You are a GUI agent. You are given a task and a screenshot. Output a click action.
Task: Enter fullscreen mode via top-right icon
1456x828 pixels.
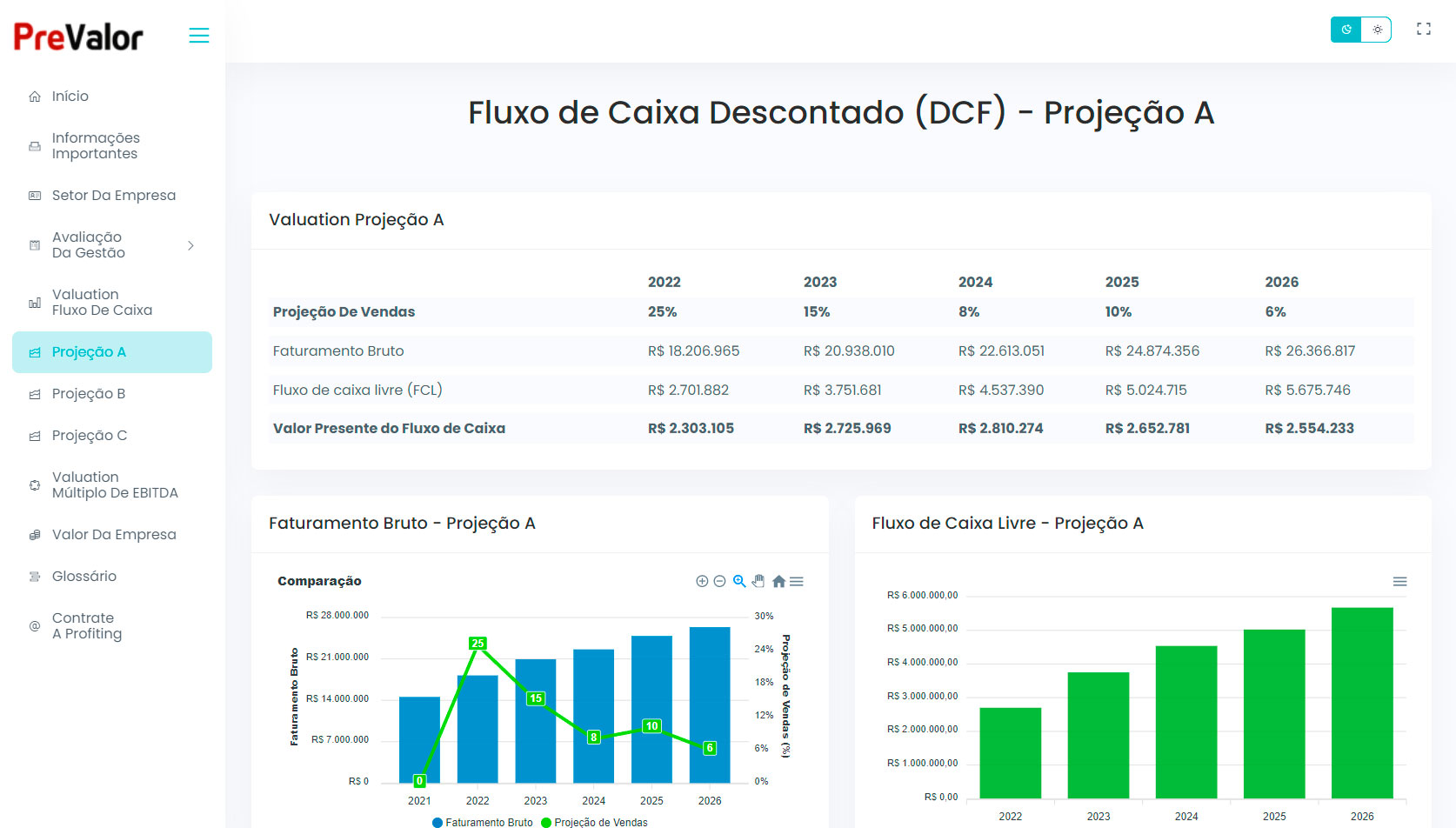[x=1424, y=30]
